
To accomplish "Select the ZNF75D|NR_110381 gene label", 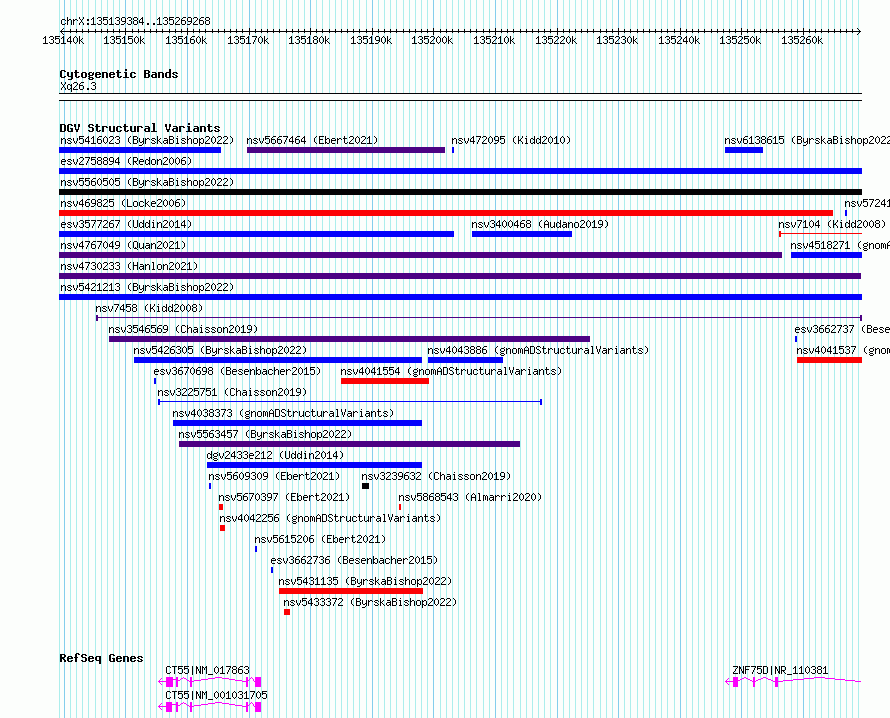I will point(780,670).
